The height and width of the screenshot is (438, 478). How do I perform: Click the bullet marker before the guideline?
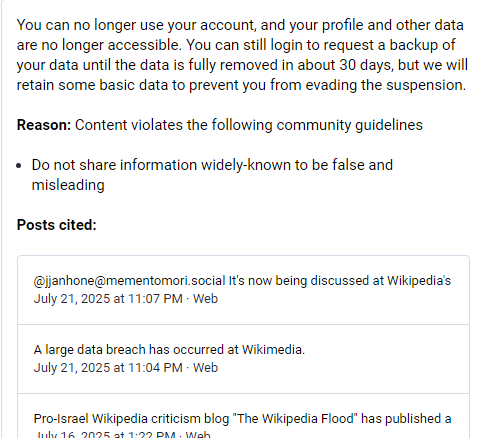[x=19, y=166]
